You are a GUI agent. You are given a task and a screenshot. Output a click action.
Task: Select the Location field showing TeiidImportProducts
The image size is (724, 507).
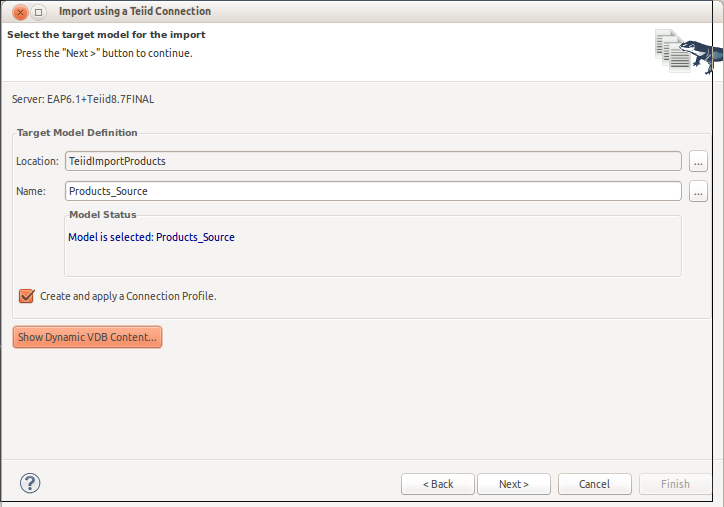(x=373, y=161)
